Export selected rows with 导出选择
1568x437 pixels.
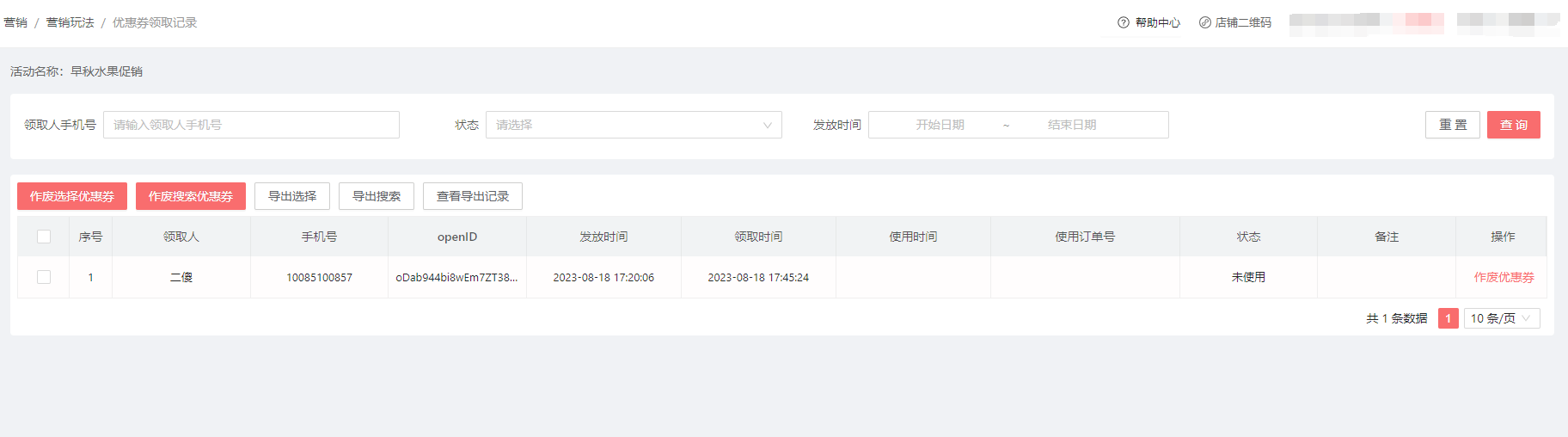[292, 196]
